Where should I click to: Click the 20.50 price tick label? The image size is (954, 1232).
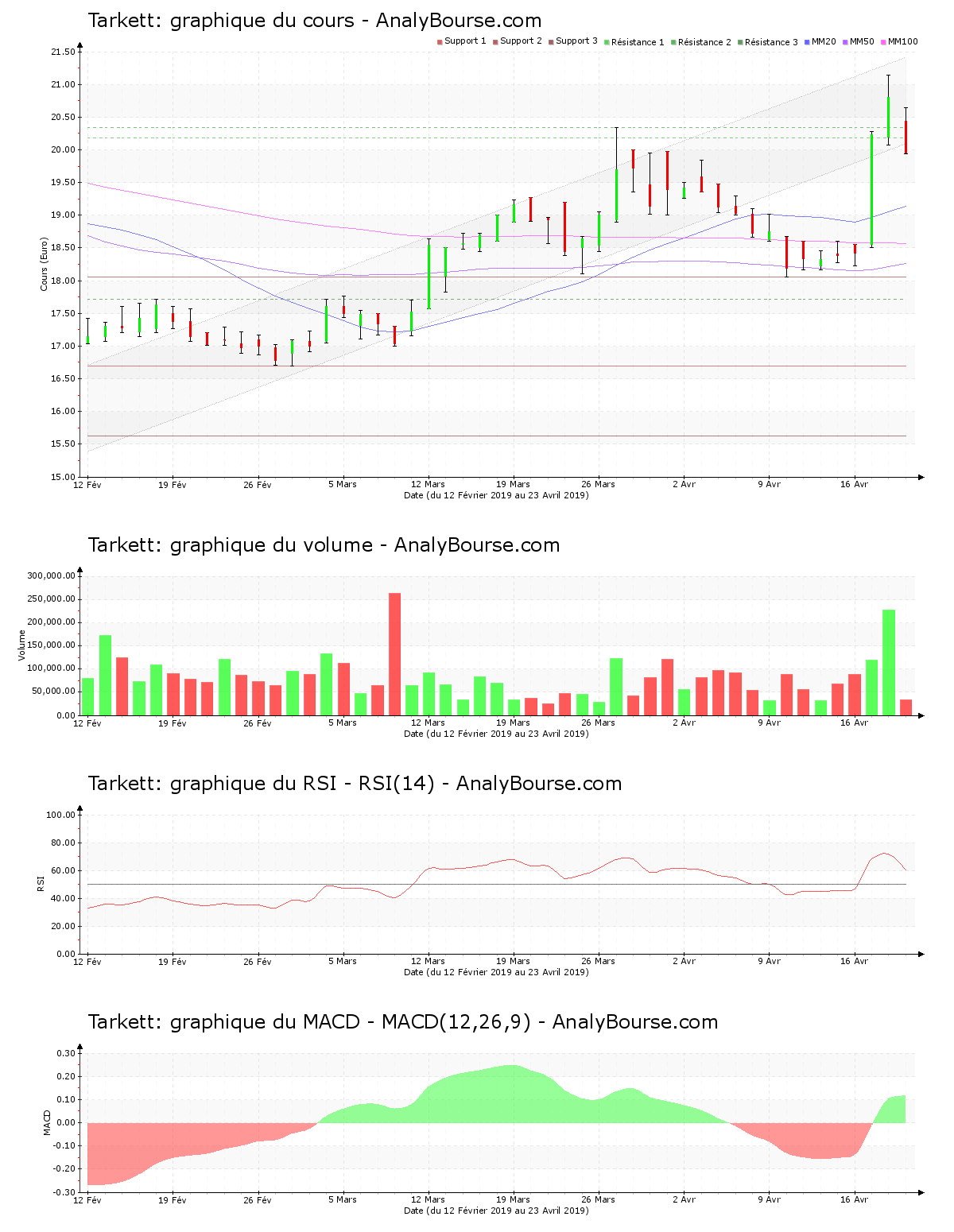point(63,118)
